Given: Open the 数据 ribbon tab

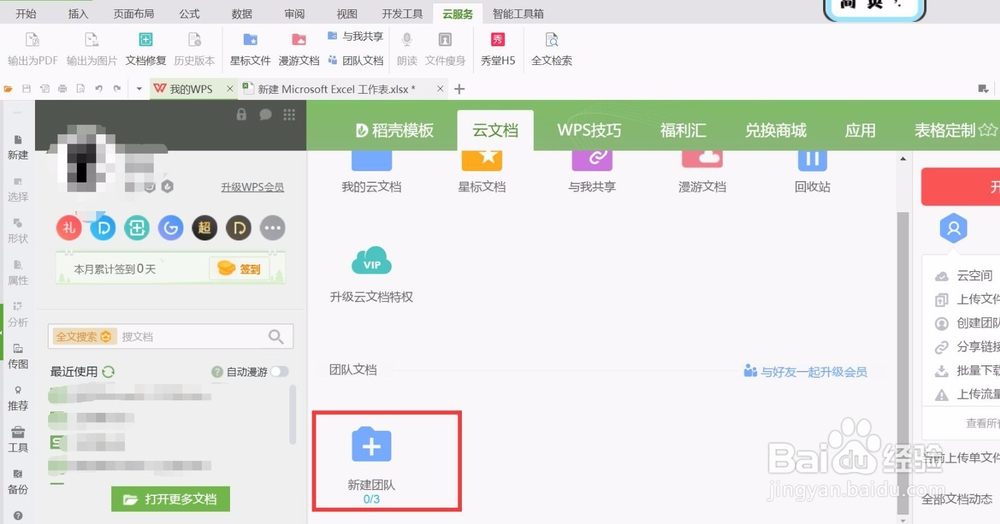Looking at the screenshot, I should (x=242, y=13).
